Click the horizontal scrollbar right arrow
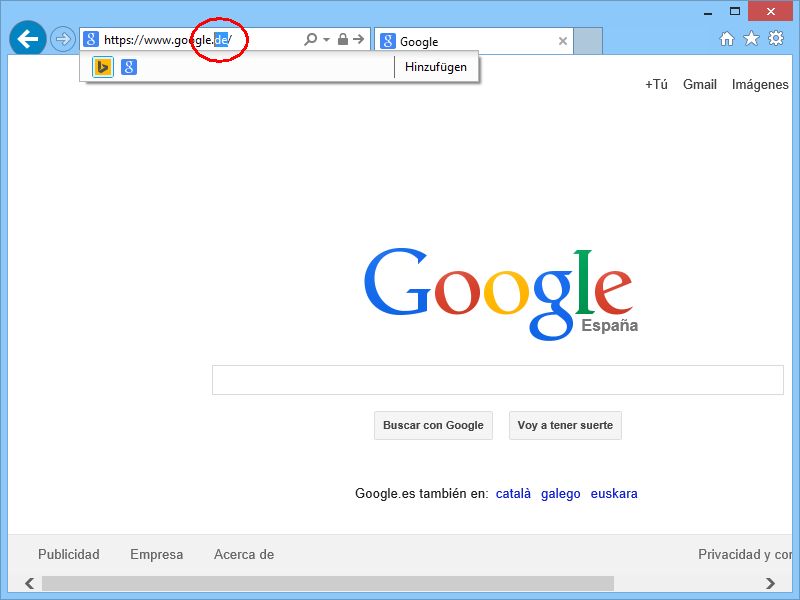This screenshot has height=600, width=800. point(770,583)
